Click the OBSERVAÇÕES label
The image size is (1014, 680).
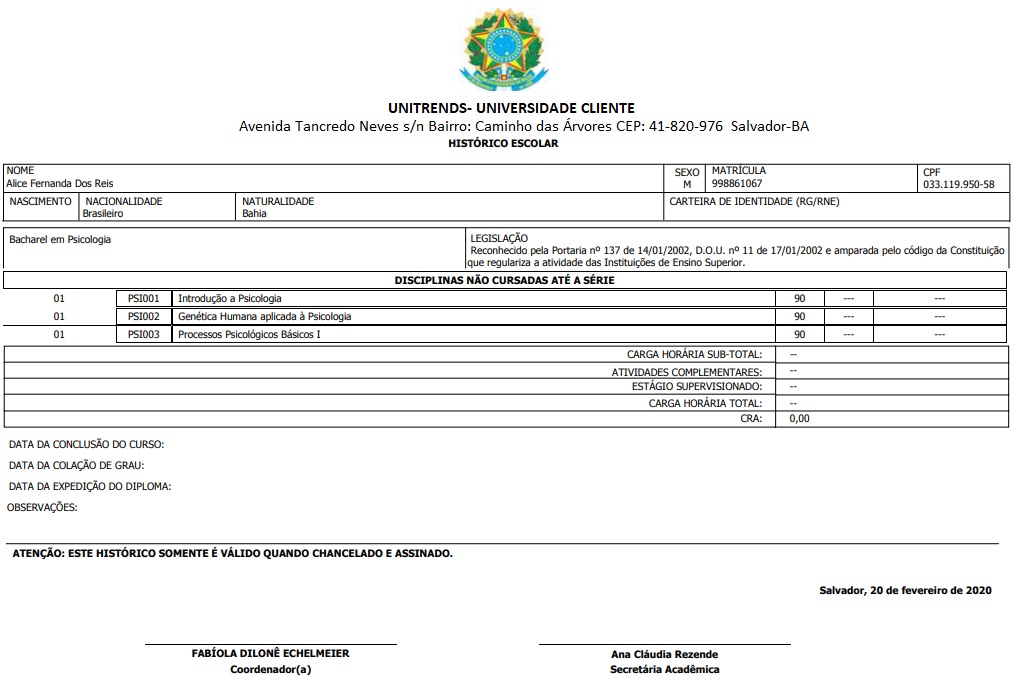coord(42,507)
